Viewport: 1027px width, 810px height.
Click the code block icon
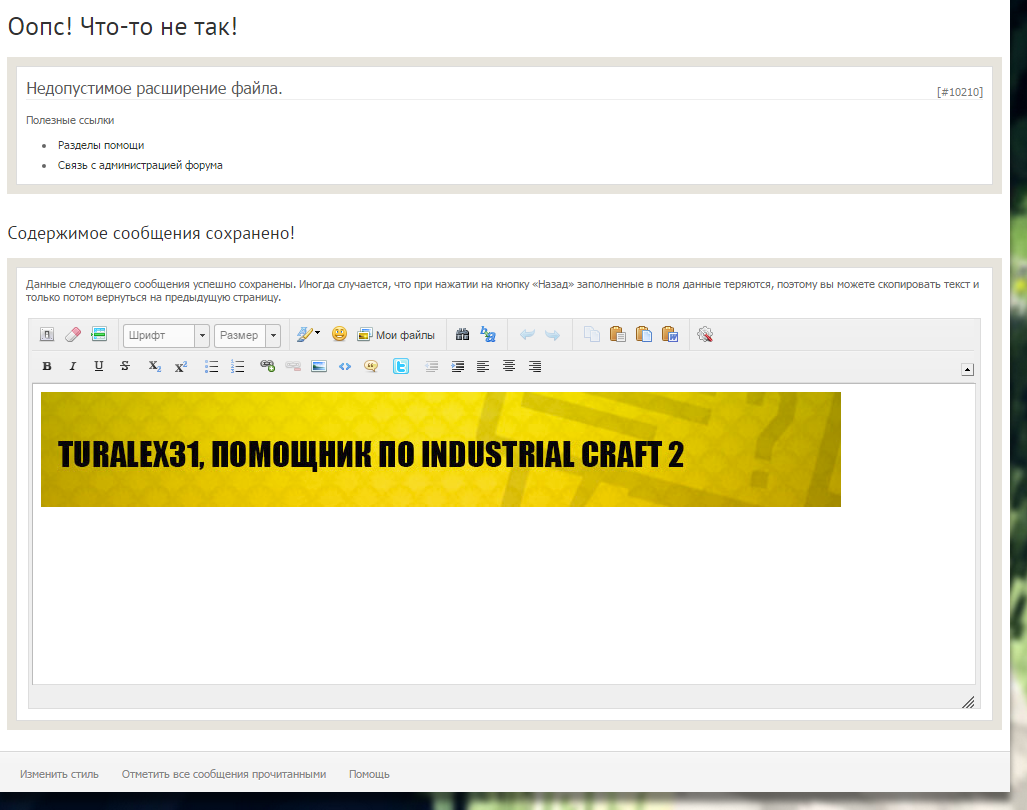pyautogui.click(x=345, y=366)
